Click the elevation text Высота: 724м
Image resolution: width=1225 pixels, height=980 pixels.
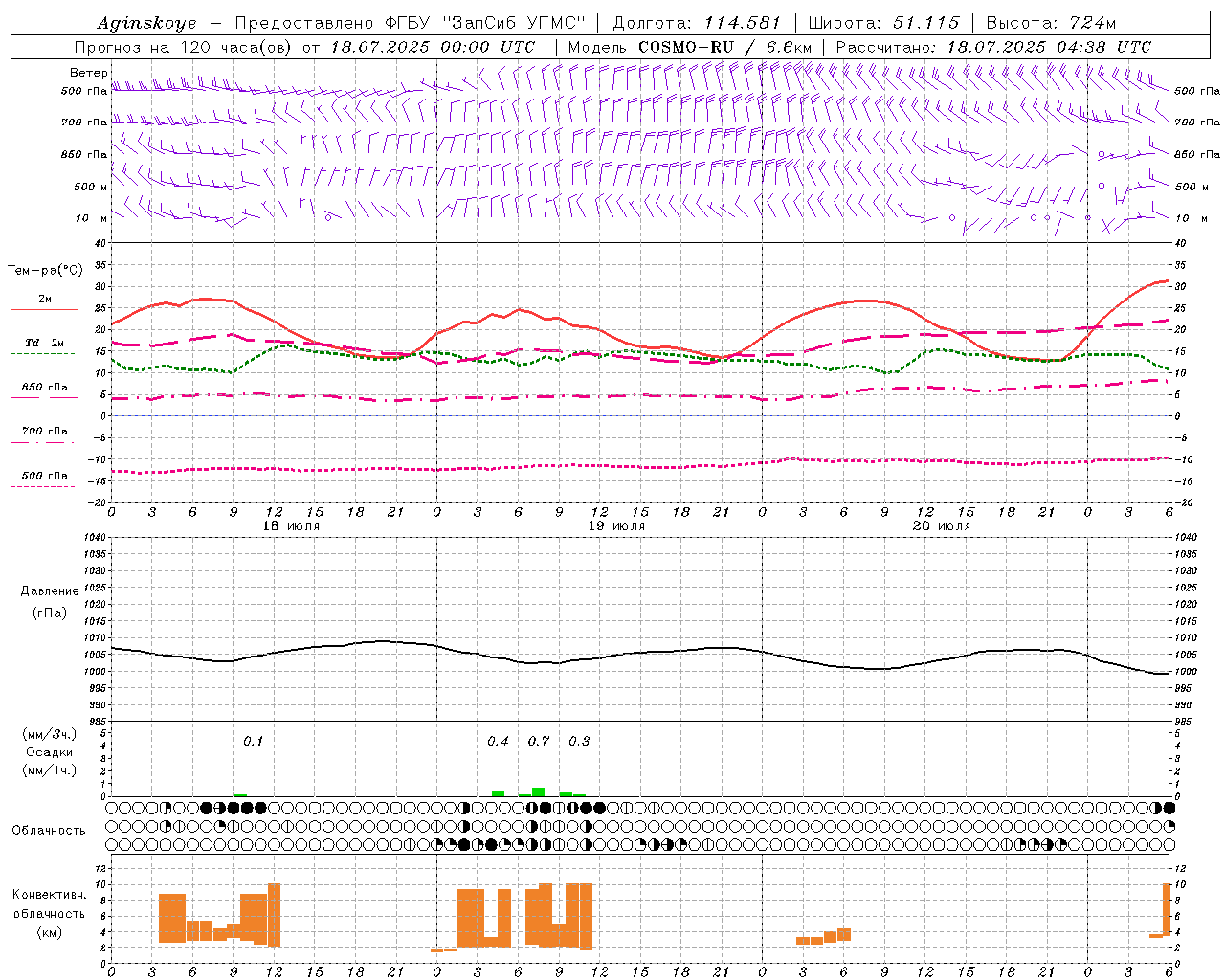click(x=1051, y=23)
